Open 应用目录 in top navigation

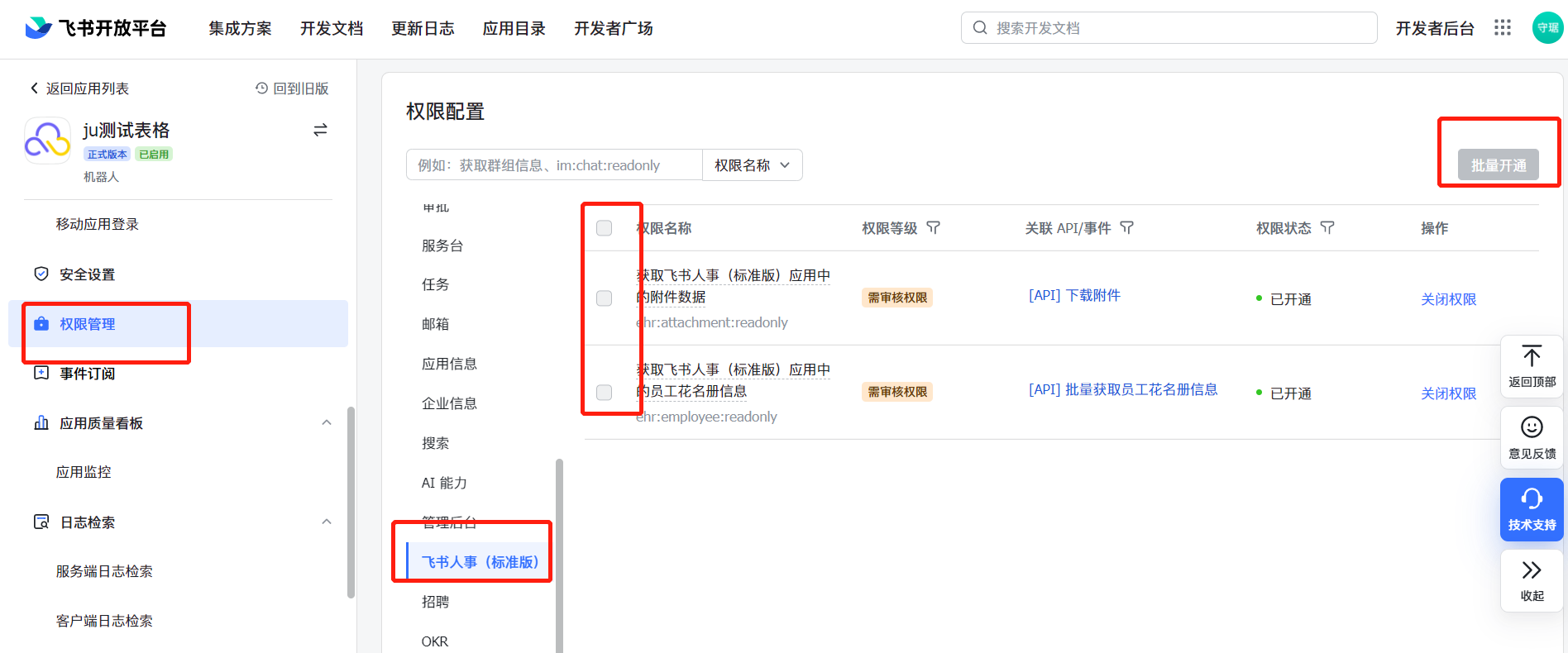click(514, 29)
